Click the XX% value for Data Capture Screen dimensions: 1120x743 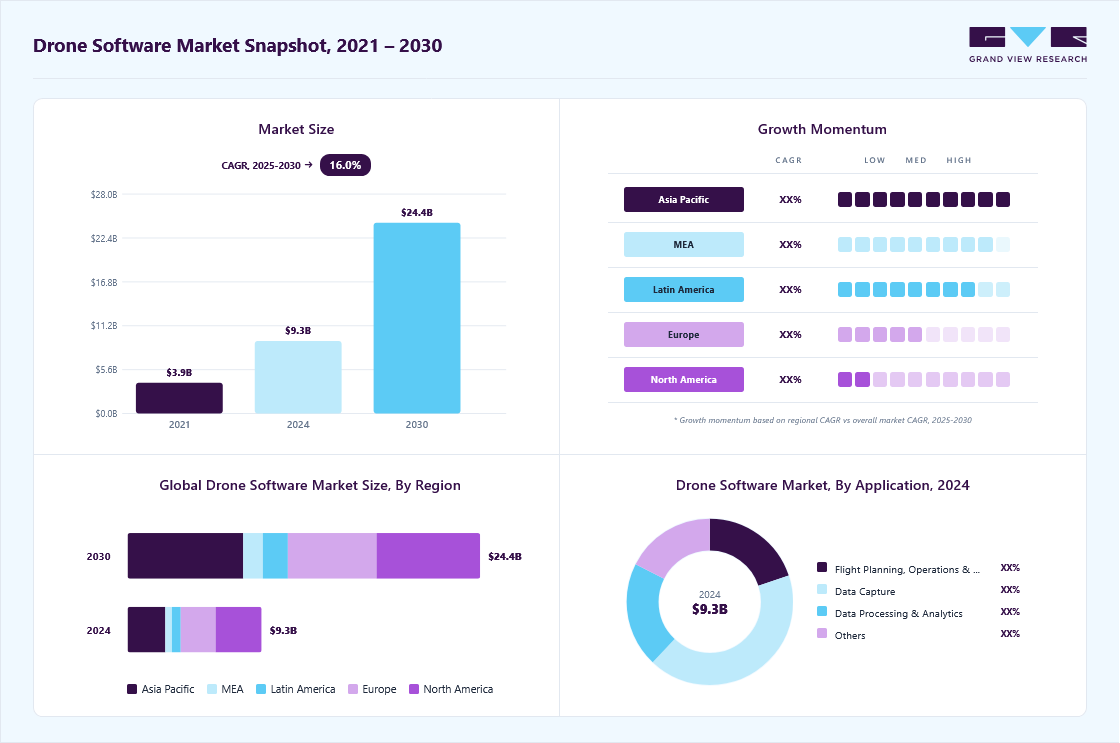point(1010,590)
